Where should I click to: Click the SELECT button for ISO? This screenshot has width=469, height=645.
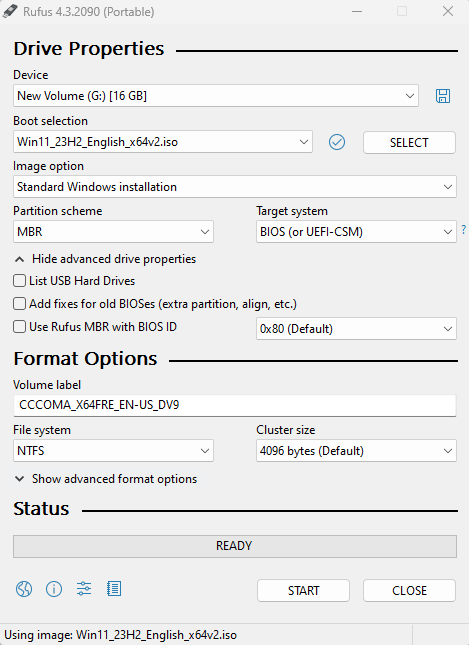click(409, 142)
